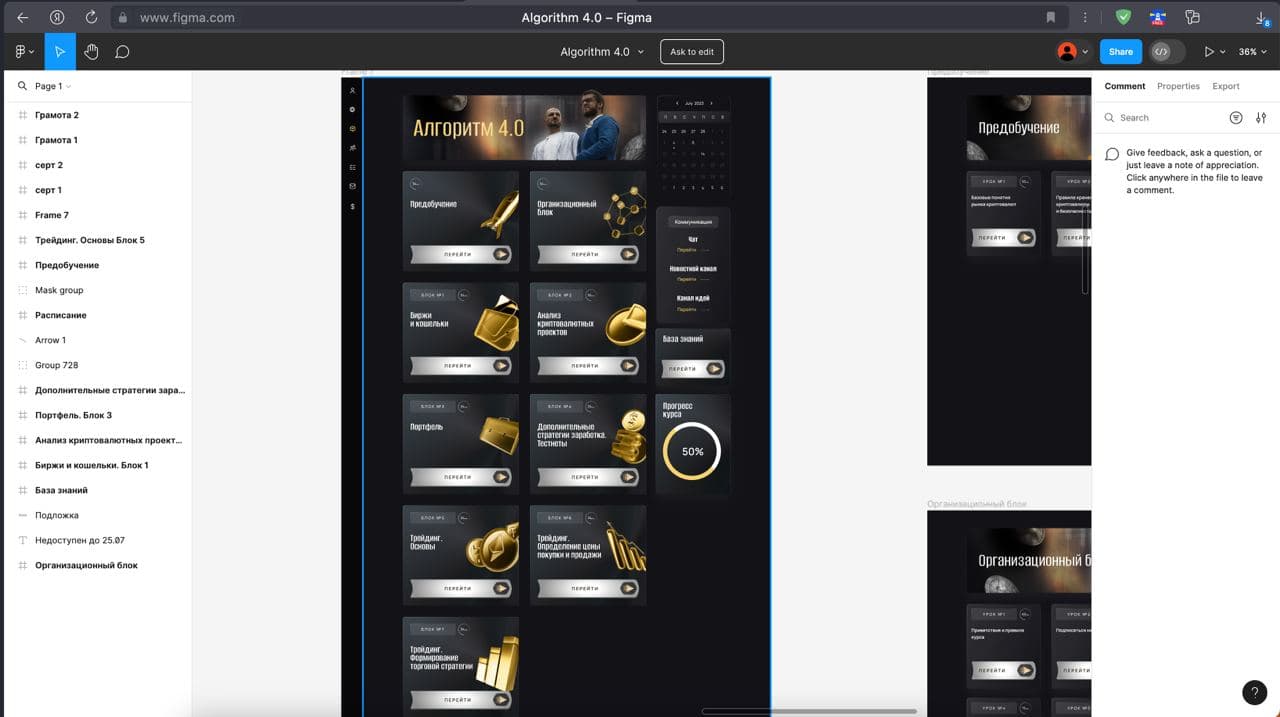
Task: Open comment view settings sliders icon
Action: pyautogui.click(x=1261, y=118)
